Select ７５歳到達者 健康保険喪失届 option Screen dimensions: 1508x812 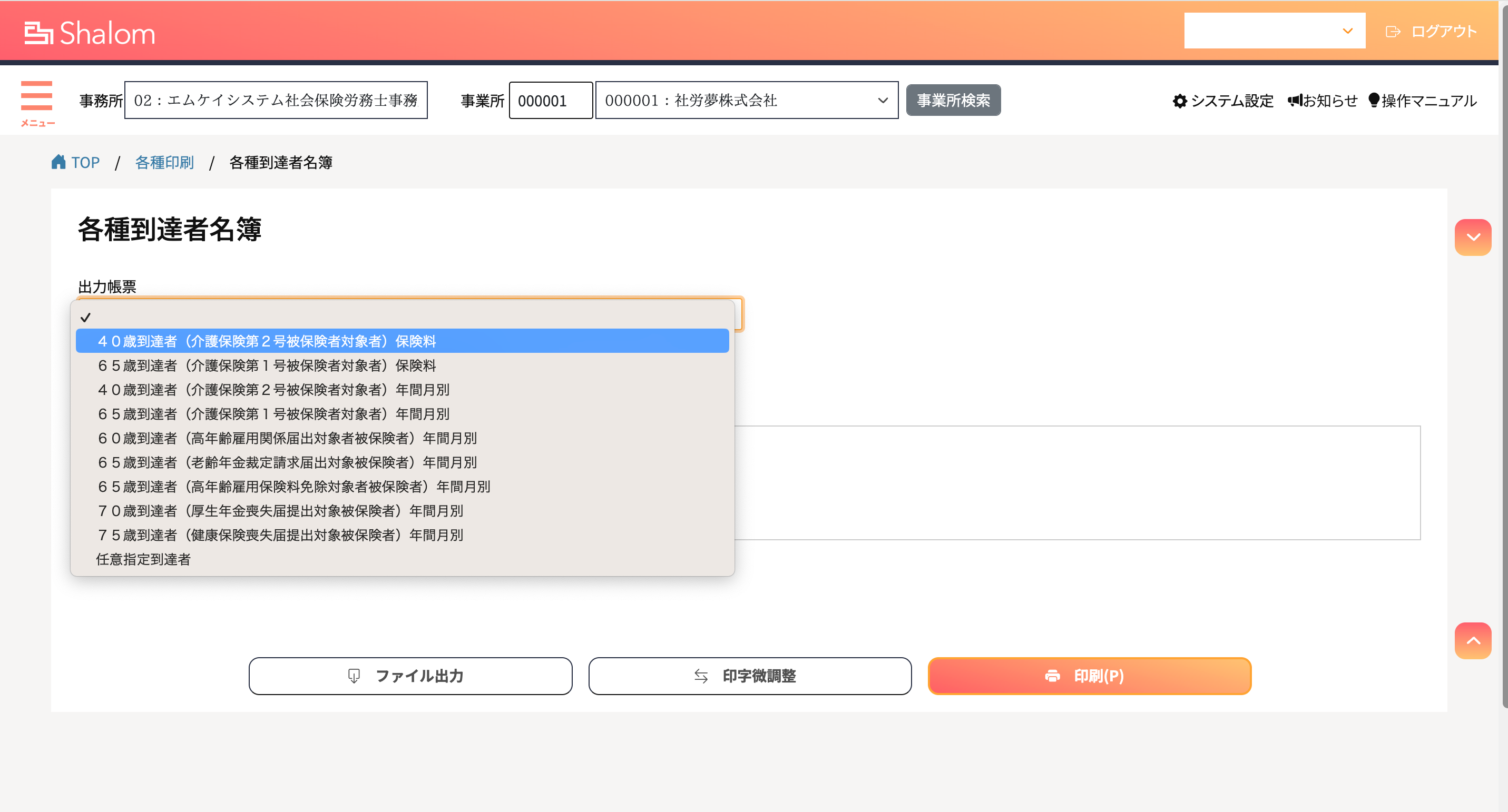click(402, 536)
